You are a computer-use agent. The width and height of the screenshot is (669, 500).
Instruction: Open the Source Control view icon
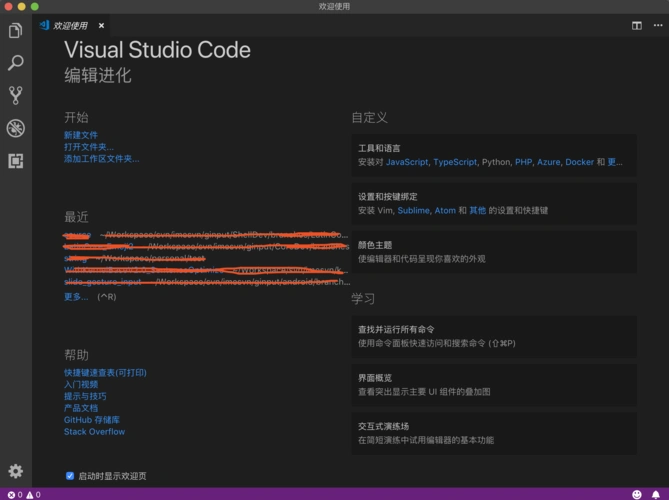15,96
